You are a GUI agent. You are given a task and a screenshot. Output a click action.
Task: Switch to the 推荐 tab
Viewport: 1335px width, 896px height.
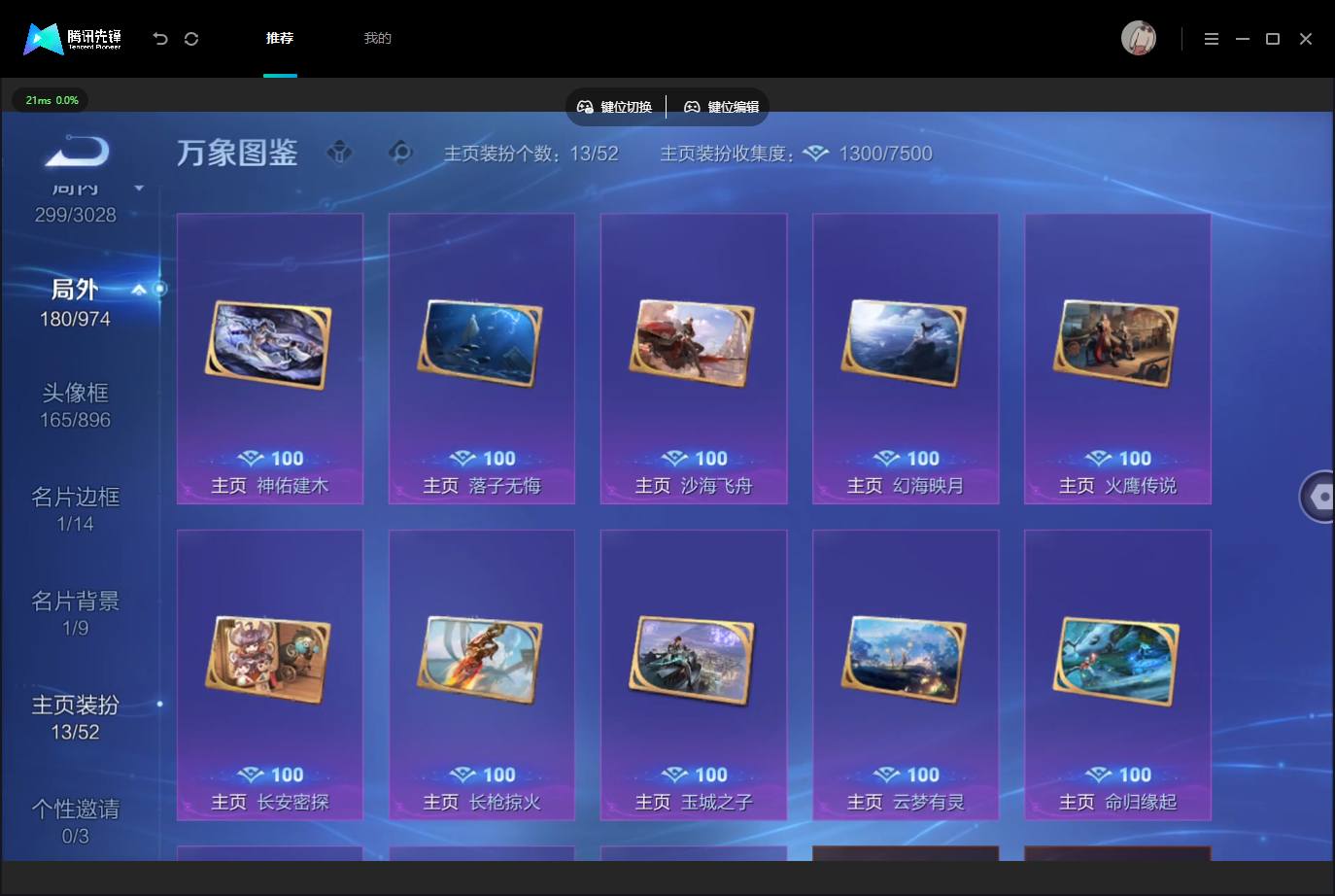pos(280,38)
